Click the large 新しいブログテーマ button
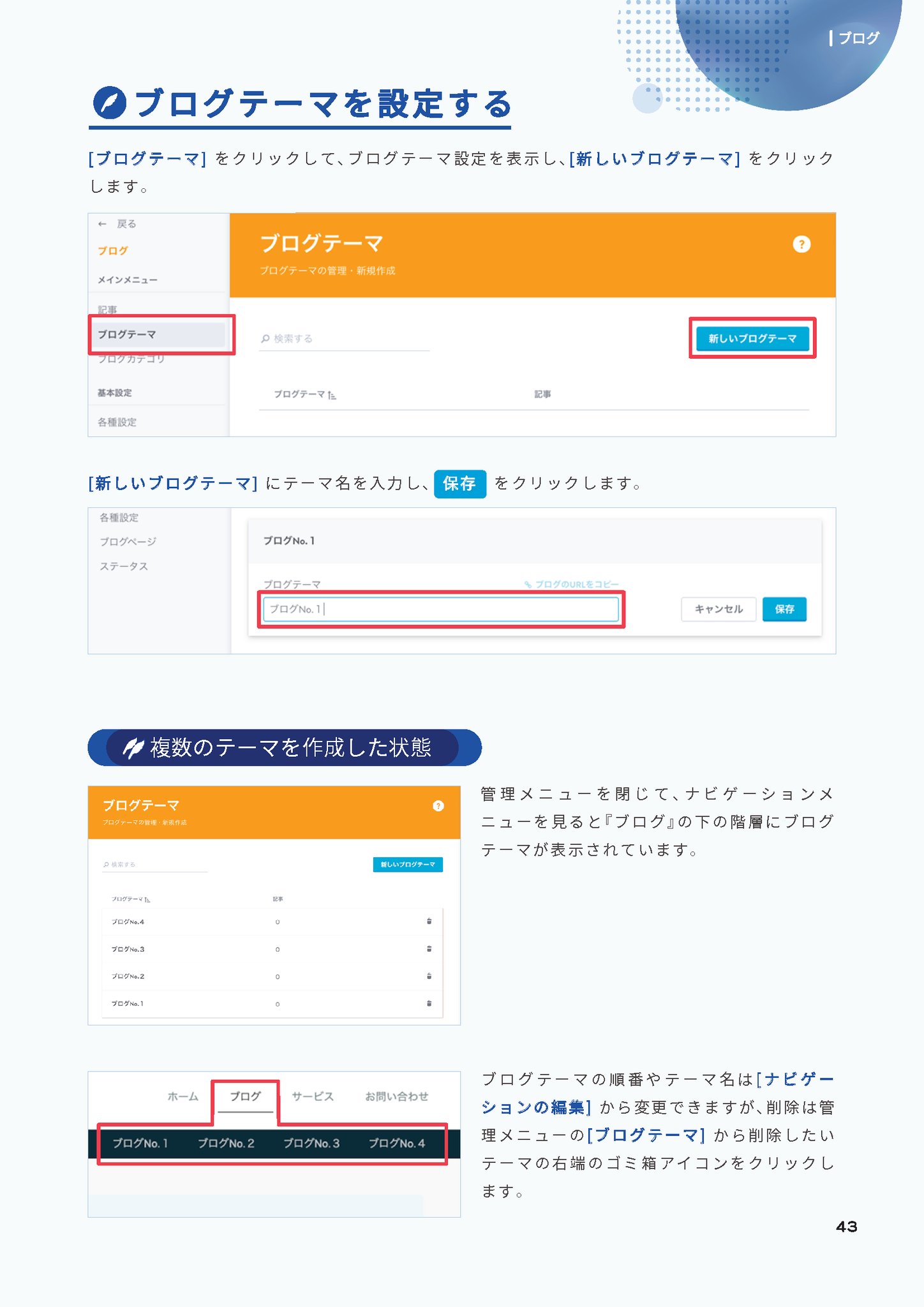Viewport: 924px width, 1307px height. 752,338
